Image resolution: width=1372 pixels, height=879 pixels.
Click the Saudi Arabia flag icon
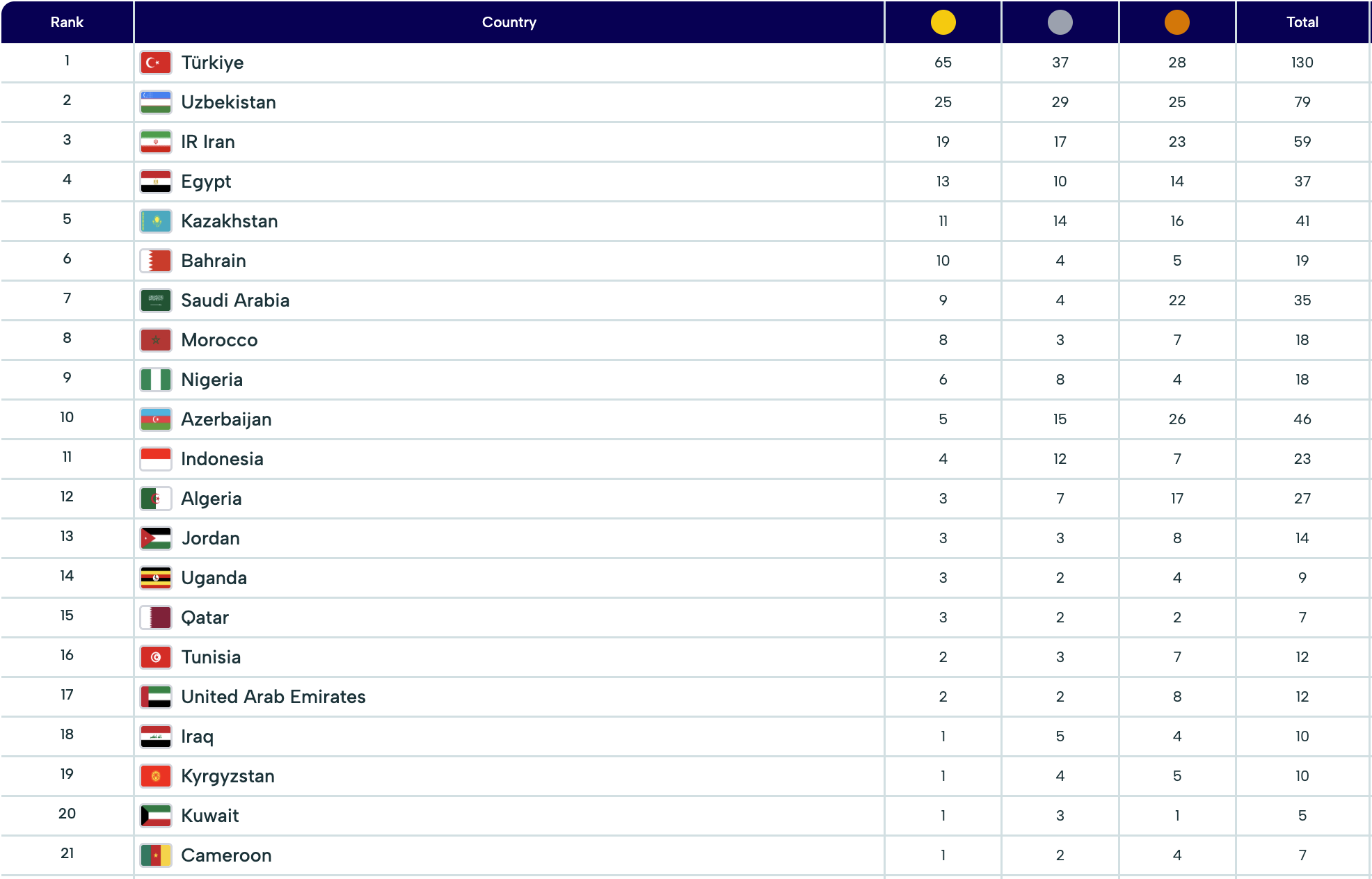coord(155,300)
